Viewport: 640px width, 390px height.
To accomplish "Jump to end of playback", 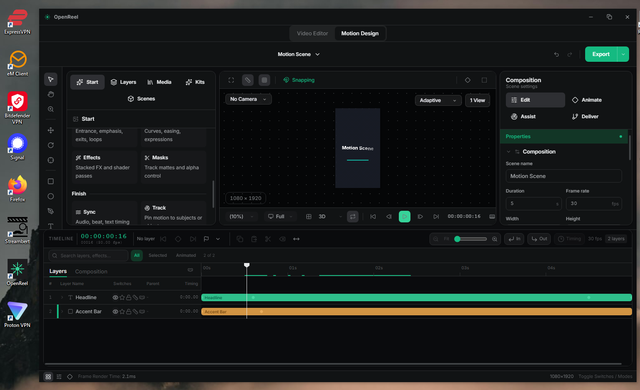I will tap(436, 217).
